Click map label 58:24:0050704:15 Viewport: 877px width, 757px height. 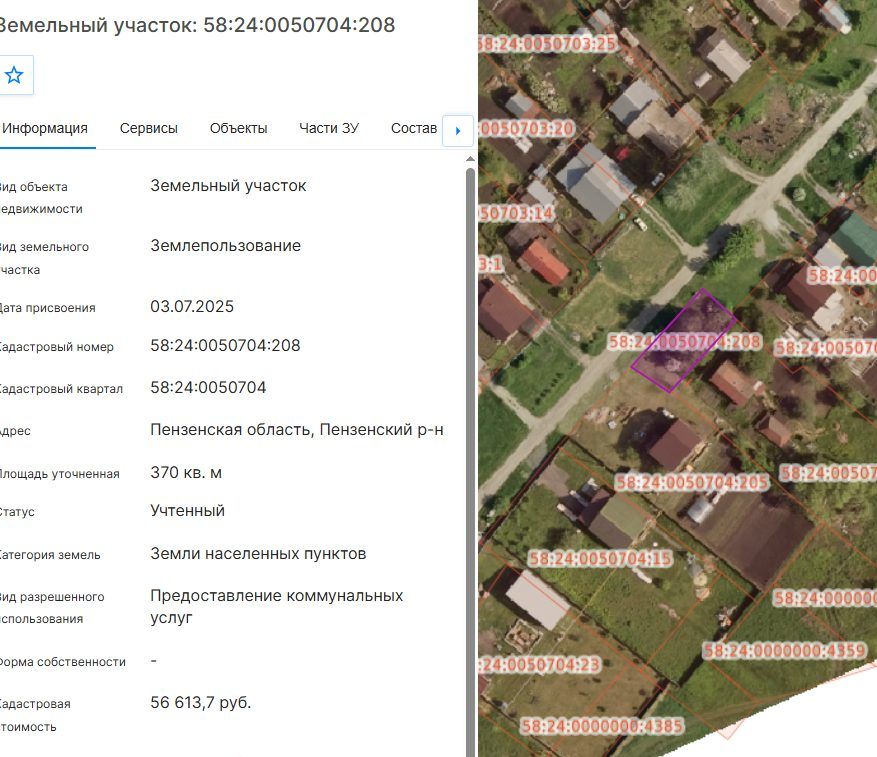coord(600,558)
